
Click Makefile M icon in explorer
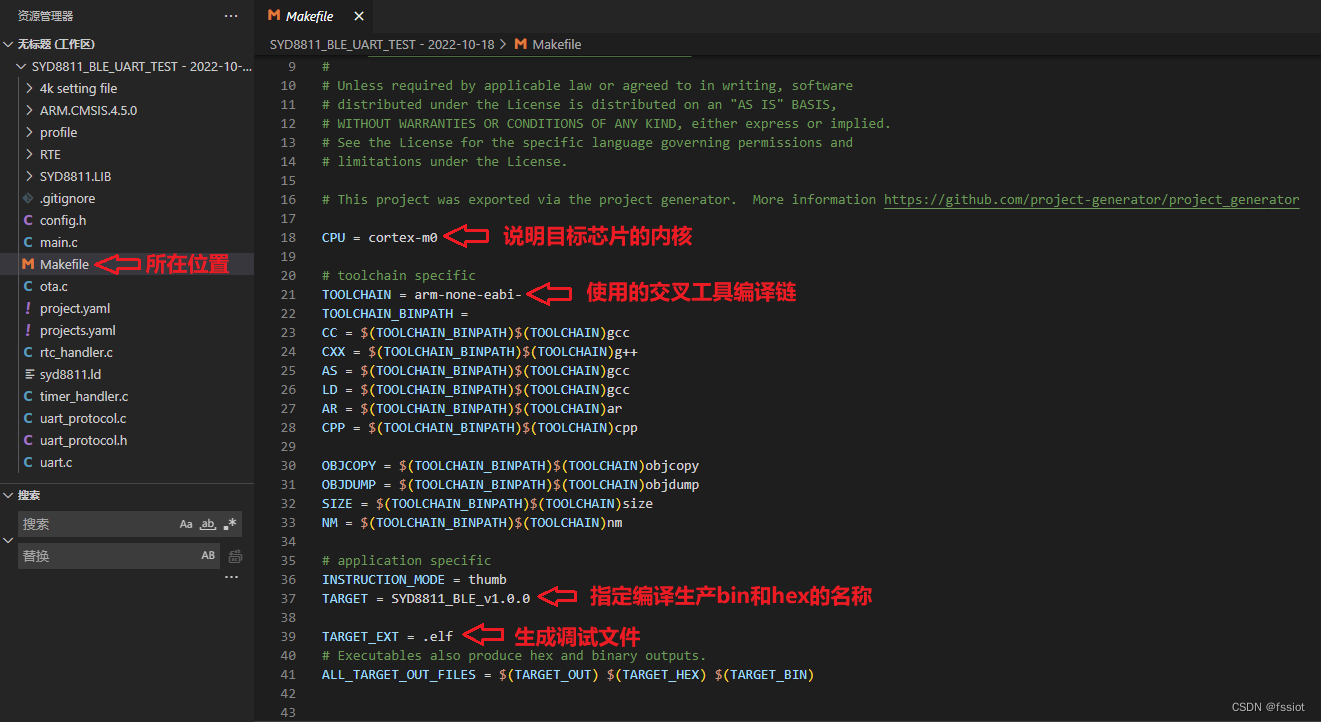pyautogui.click(x=28, y=264)
